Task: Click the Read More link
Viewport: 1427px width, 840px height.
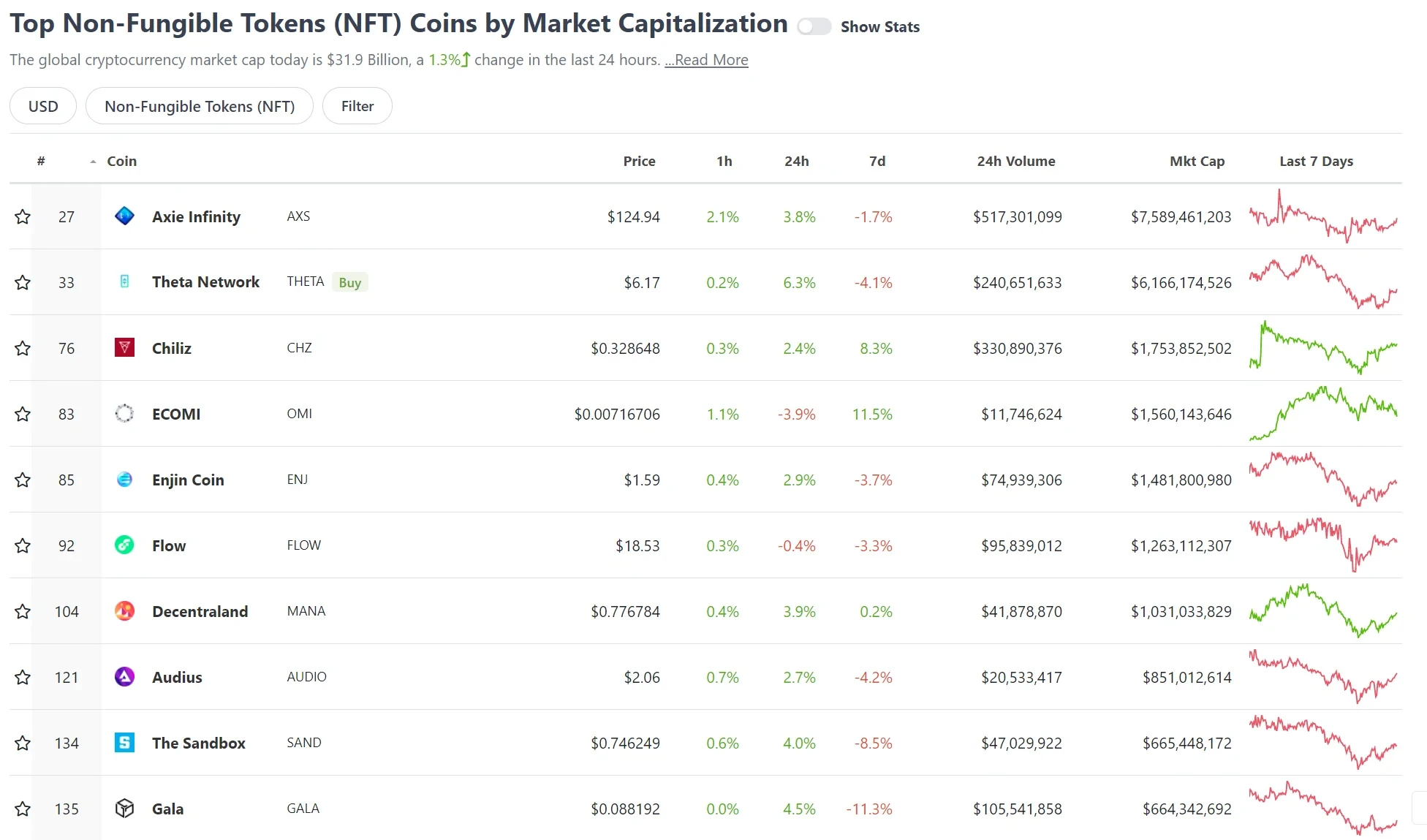Action: [x=706, y=60]
